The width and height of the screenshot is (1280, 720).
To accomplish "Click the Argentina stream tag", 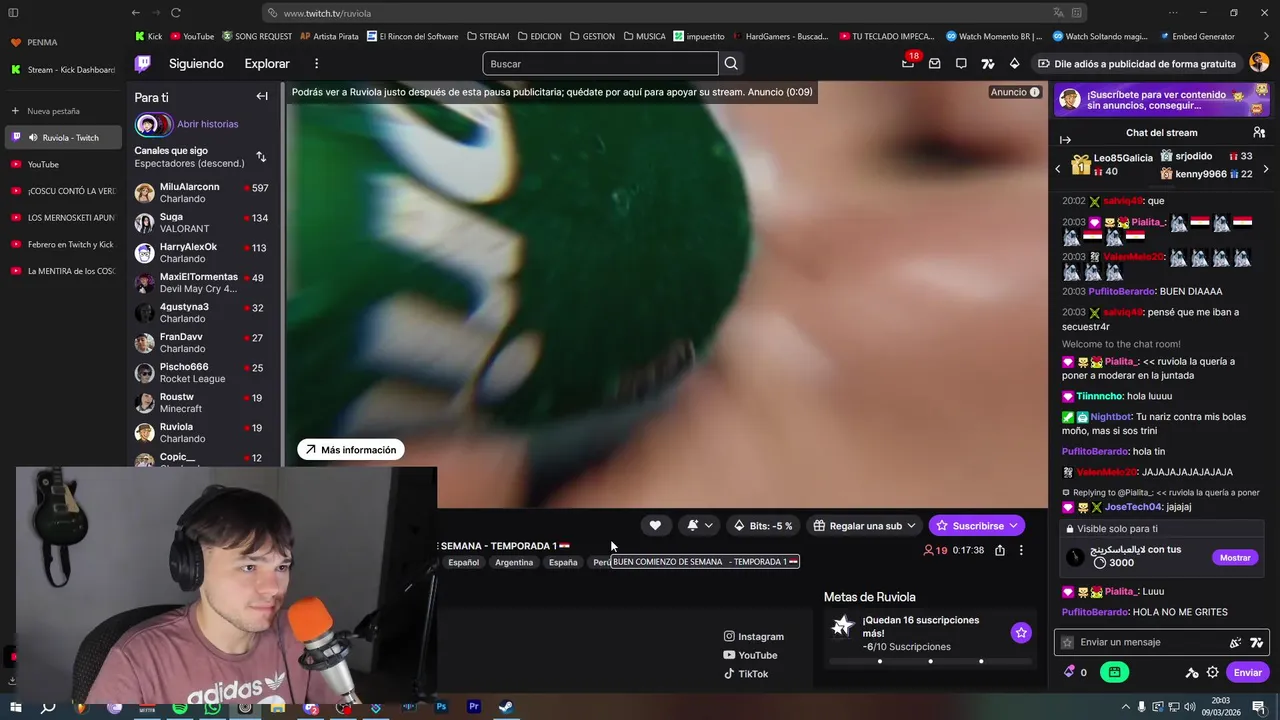I will point(514,562).
